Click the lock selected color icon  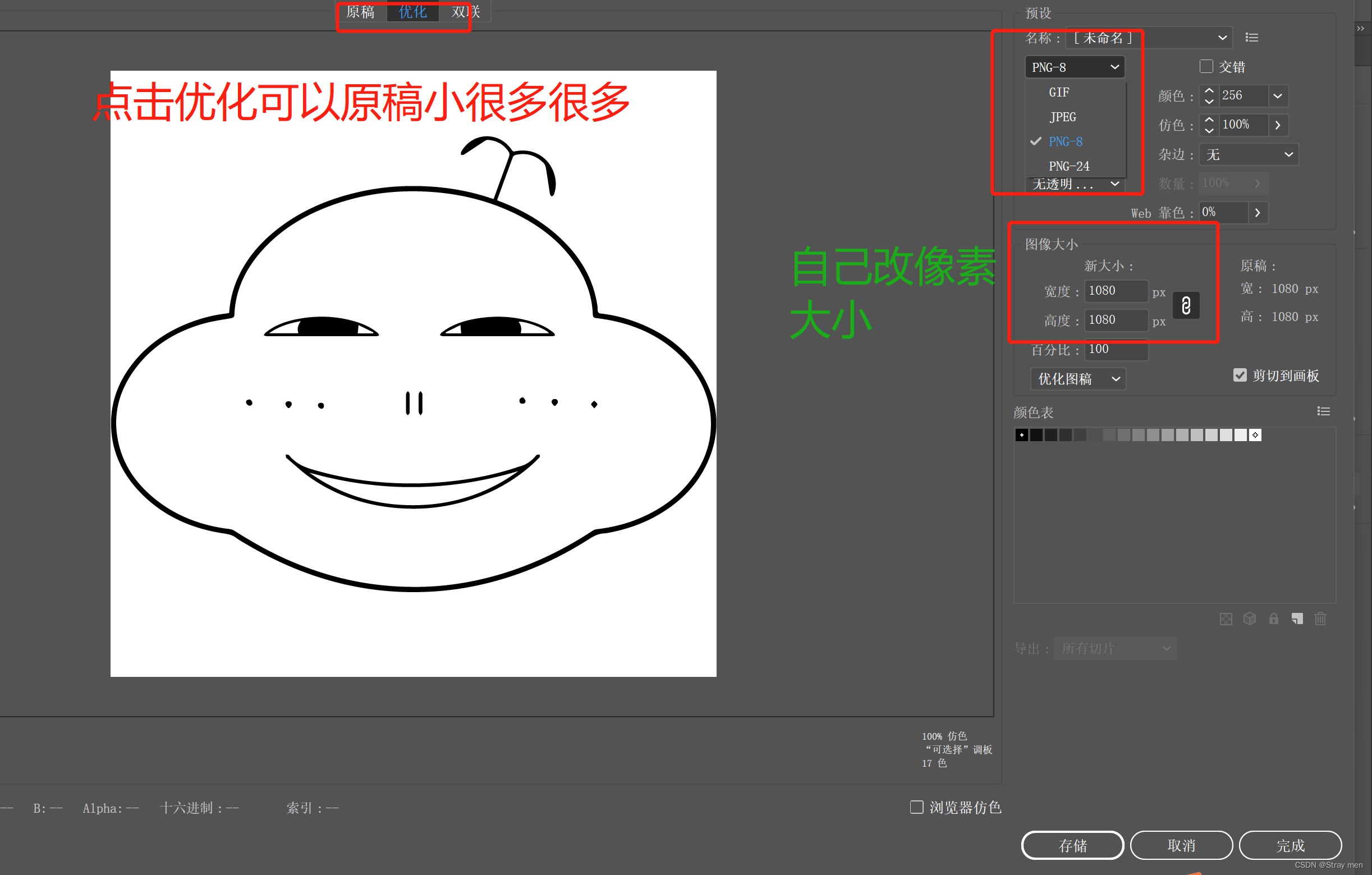1273,619
